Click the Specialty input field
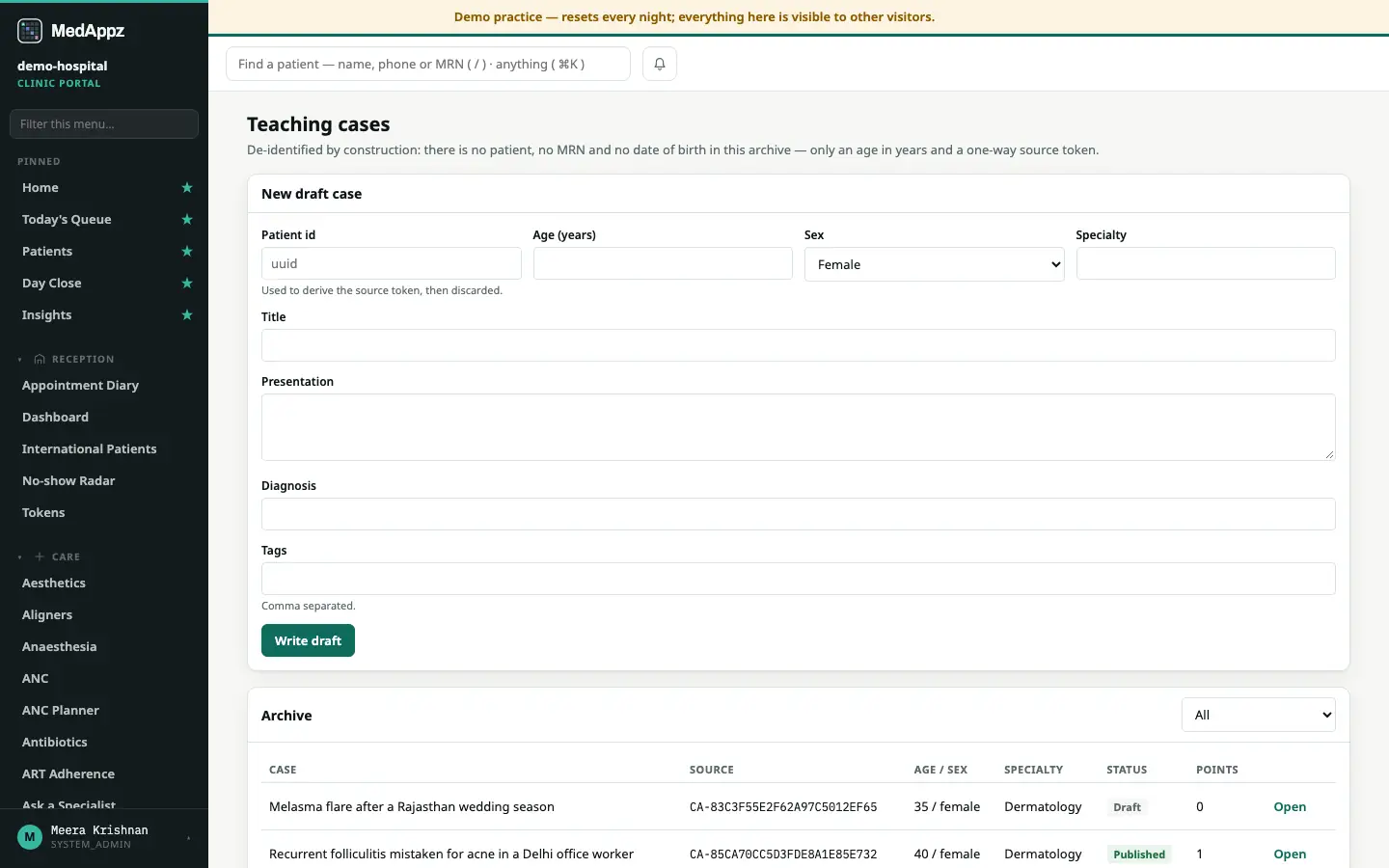The image size is (1389, 868). [x=1206, y=263]
